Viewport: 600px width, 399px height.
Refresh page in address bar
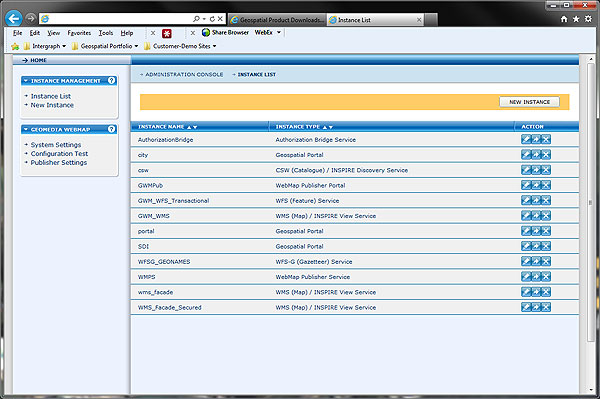coord(212,19)
